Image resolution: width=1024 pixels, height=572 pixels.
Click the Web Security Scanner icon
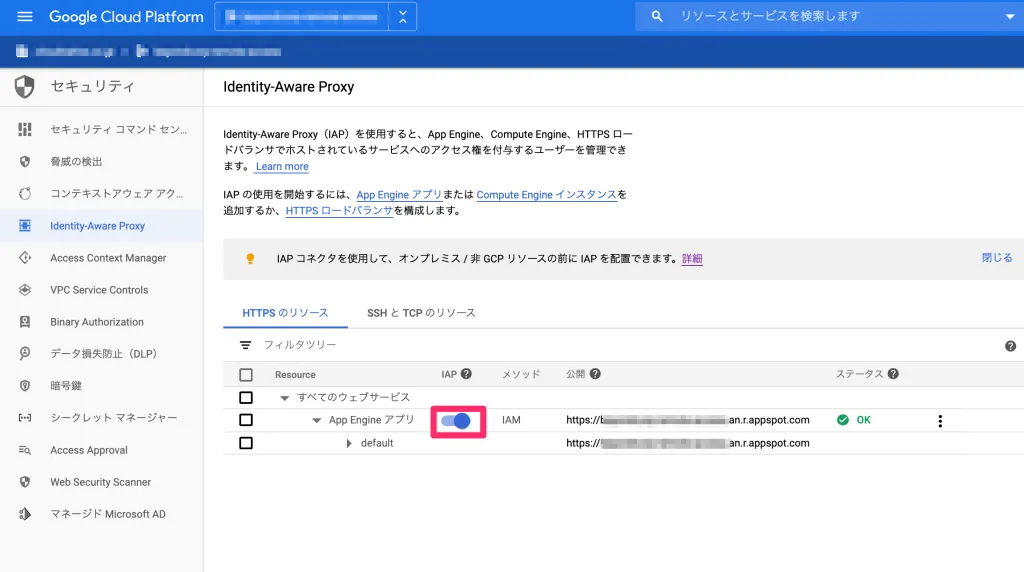pos(25,482)
